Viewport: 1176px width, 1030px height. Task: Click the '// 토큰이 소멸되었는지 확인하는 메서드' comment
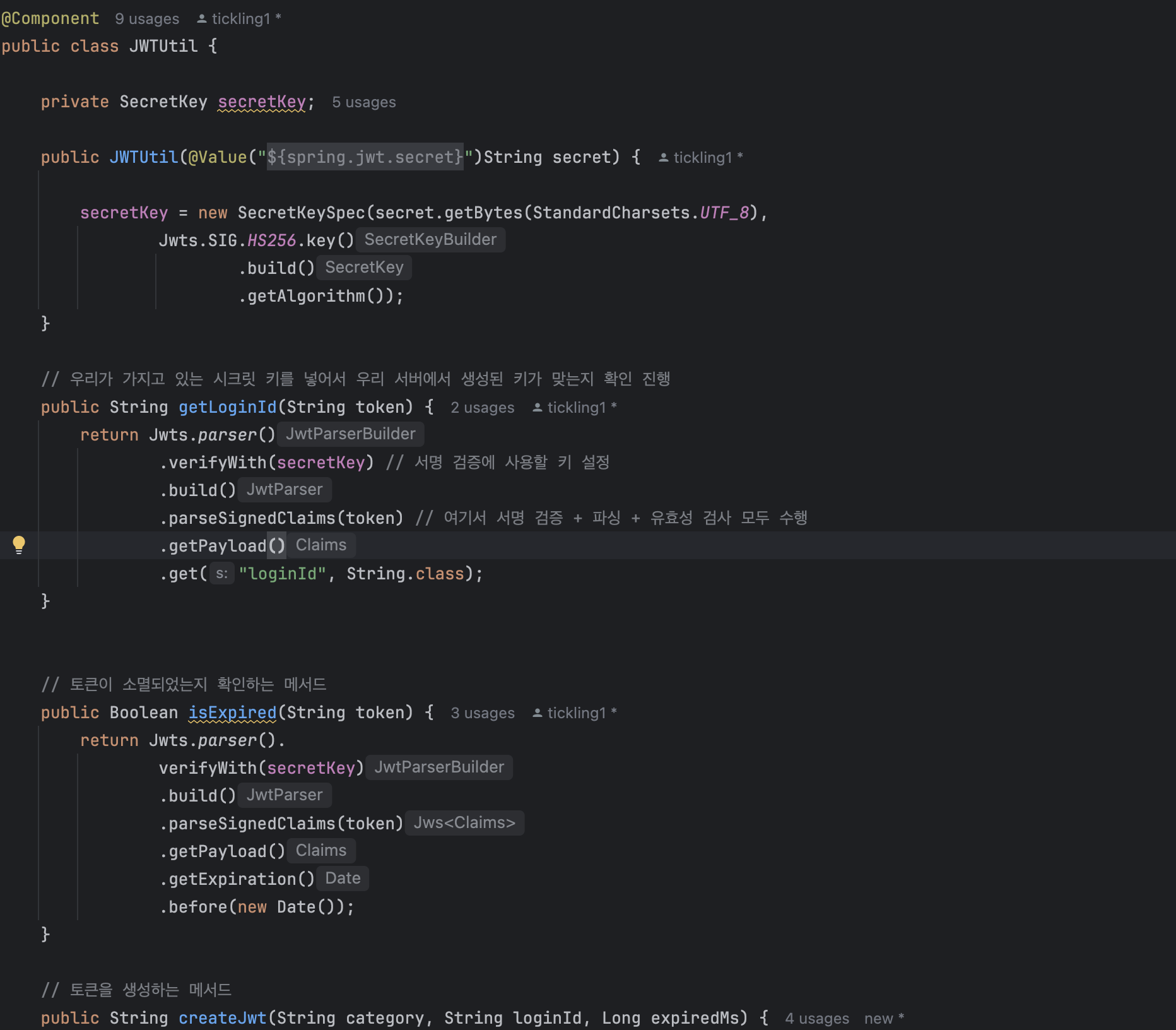coord(184,685)
